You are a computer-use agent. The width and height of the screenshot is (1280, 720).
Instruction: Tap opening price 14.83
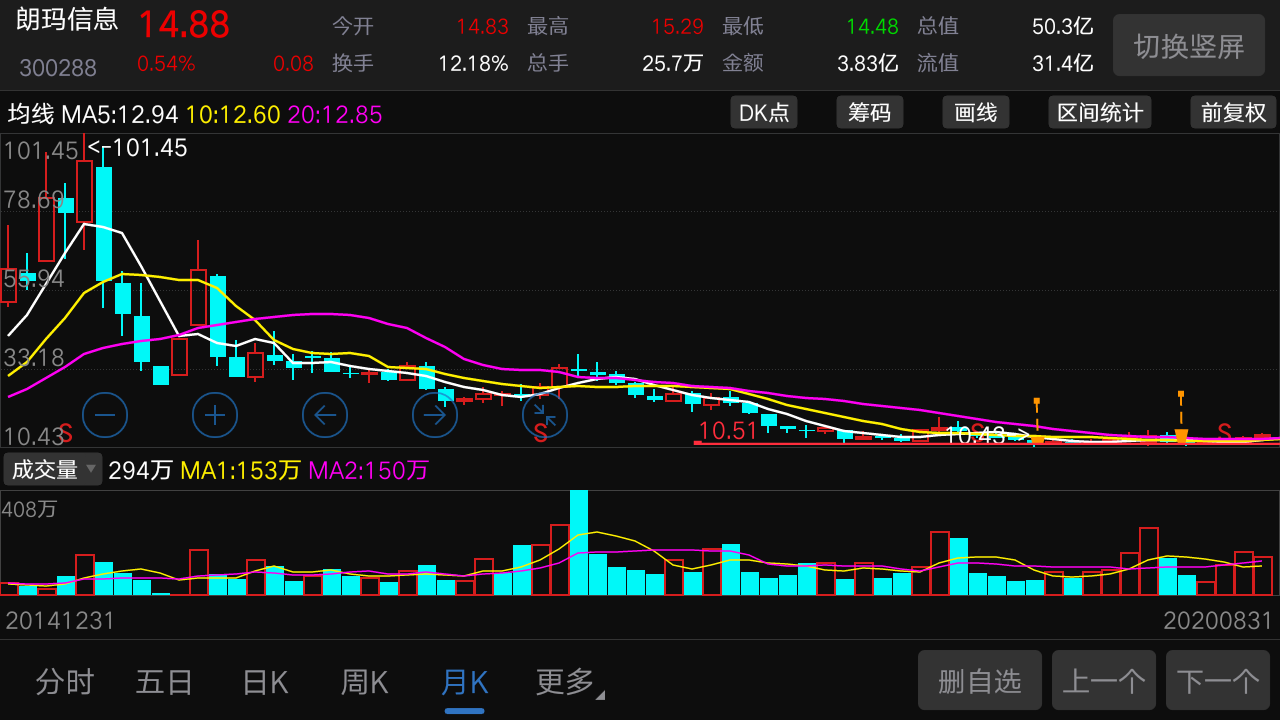tap(482, 27)
